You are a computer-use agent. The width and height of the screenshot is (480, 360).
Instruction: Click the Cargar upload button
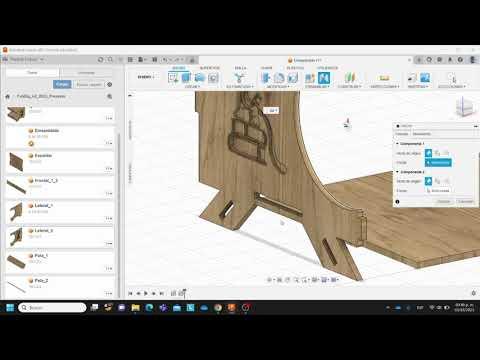(62, 85)
